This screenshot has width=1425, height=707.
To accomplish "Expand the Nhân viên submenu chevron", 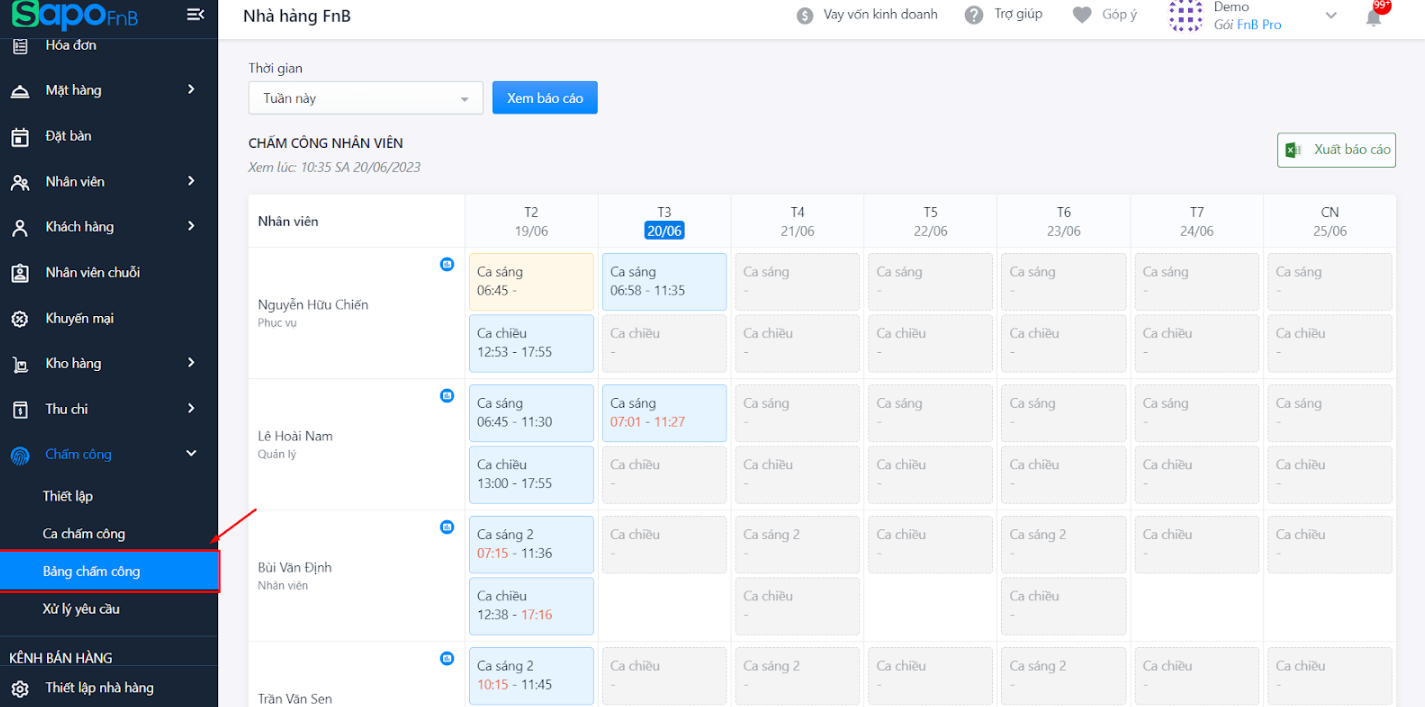I will (x=191, y=181).
